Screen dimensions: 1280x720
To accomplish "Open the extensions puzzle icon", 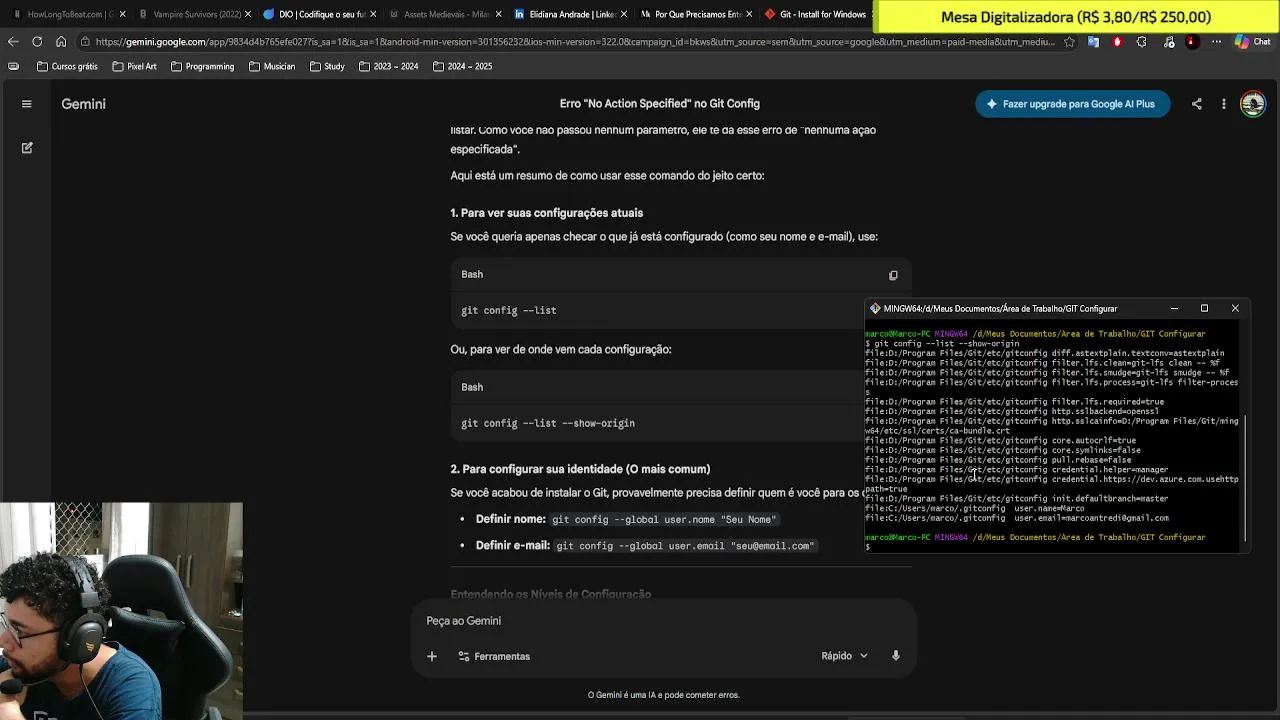I will pyautogui.click(x=1142, y=42).
